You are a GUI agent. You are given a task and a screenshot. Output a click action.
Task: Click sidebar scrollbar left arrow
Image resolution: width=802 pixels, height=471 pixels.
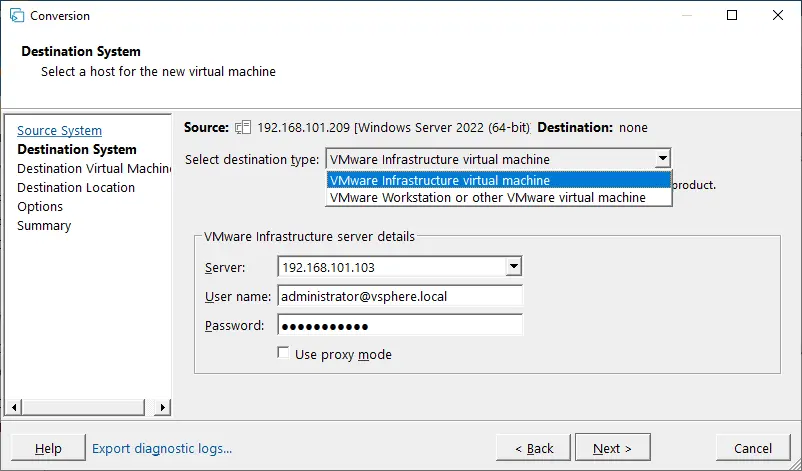(x=14, y=407)
